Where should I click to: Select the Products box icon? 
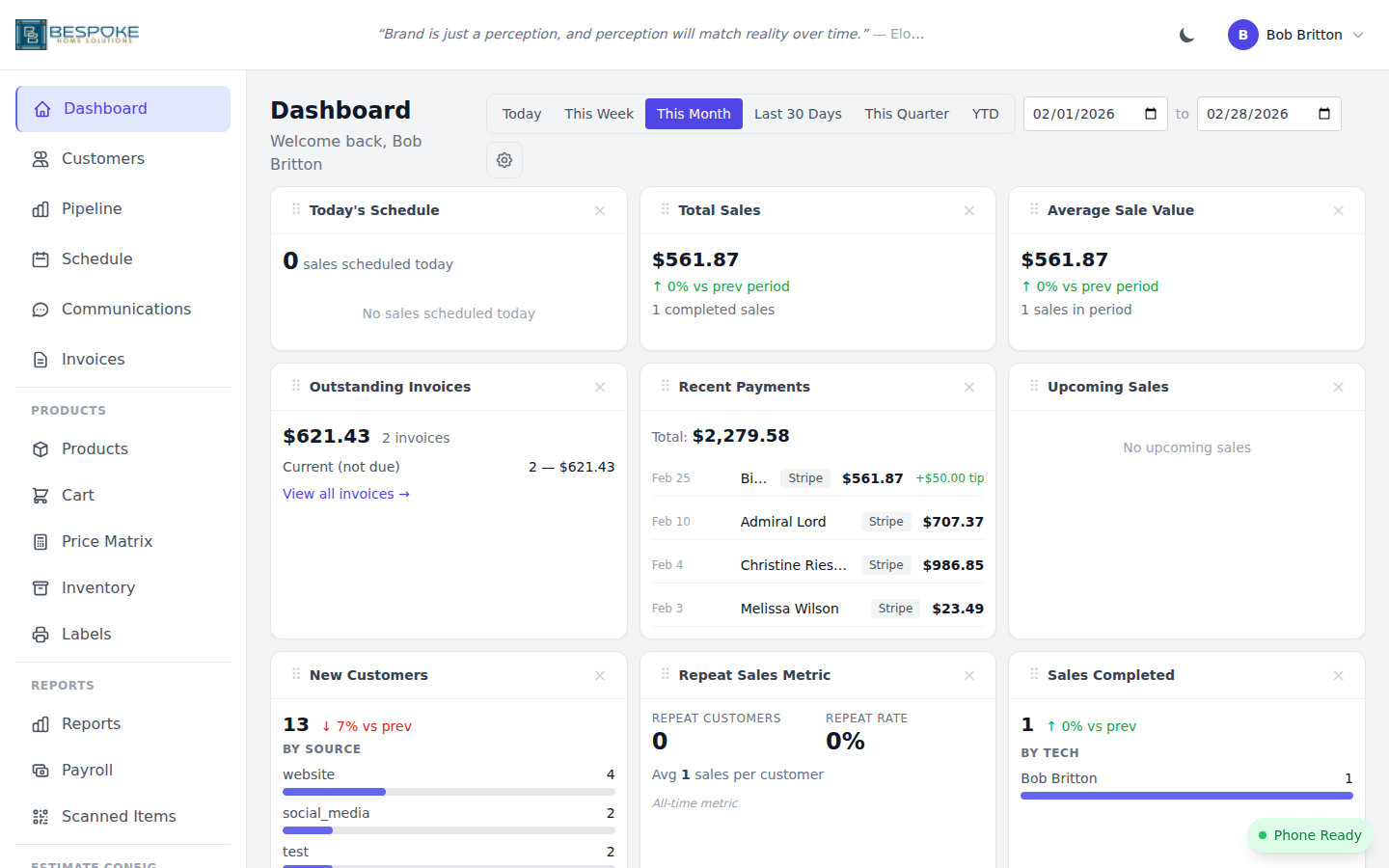[42, 448]
